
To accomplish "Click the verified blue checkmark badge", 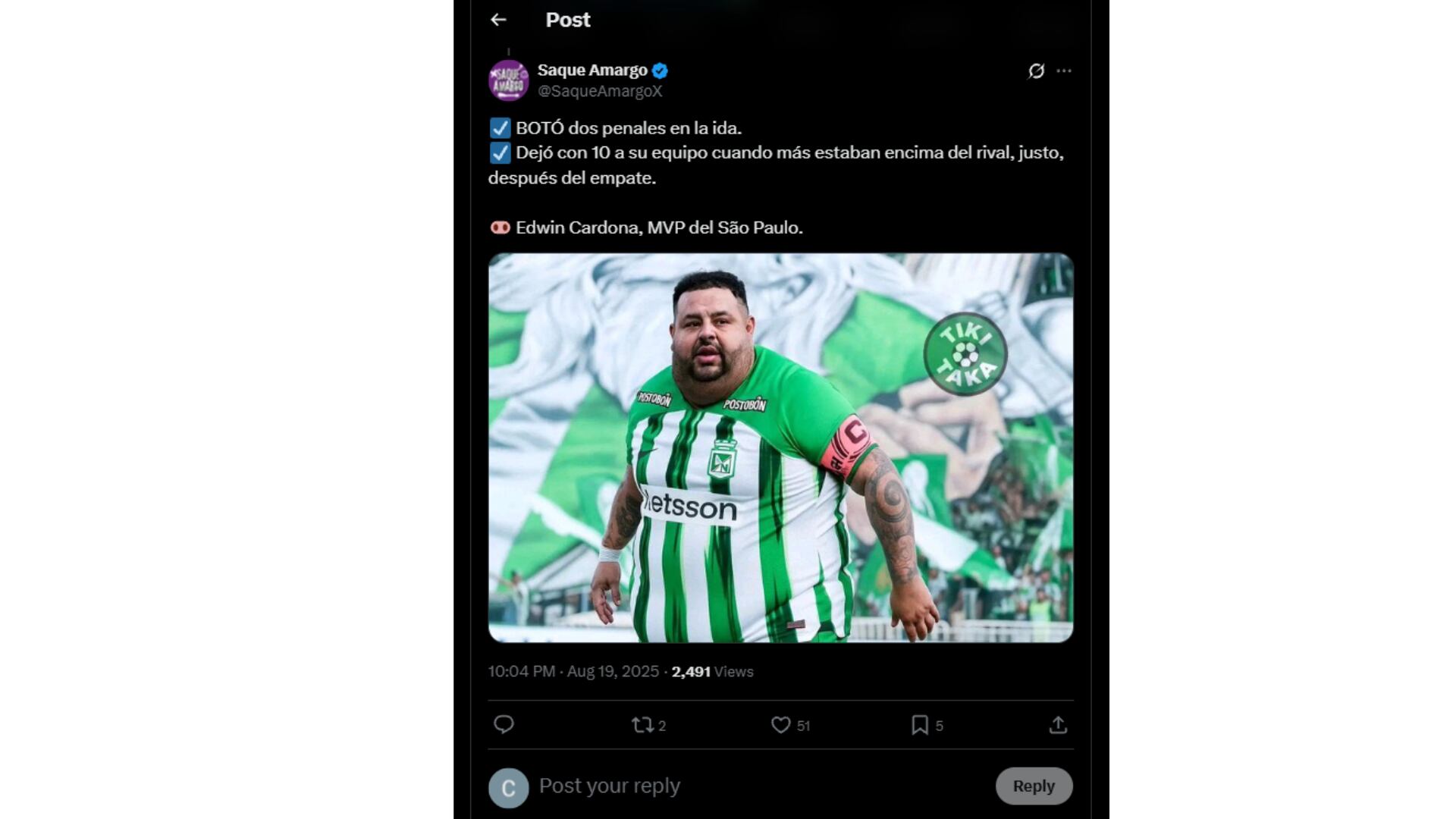I will 660,70.
